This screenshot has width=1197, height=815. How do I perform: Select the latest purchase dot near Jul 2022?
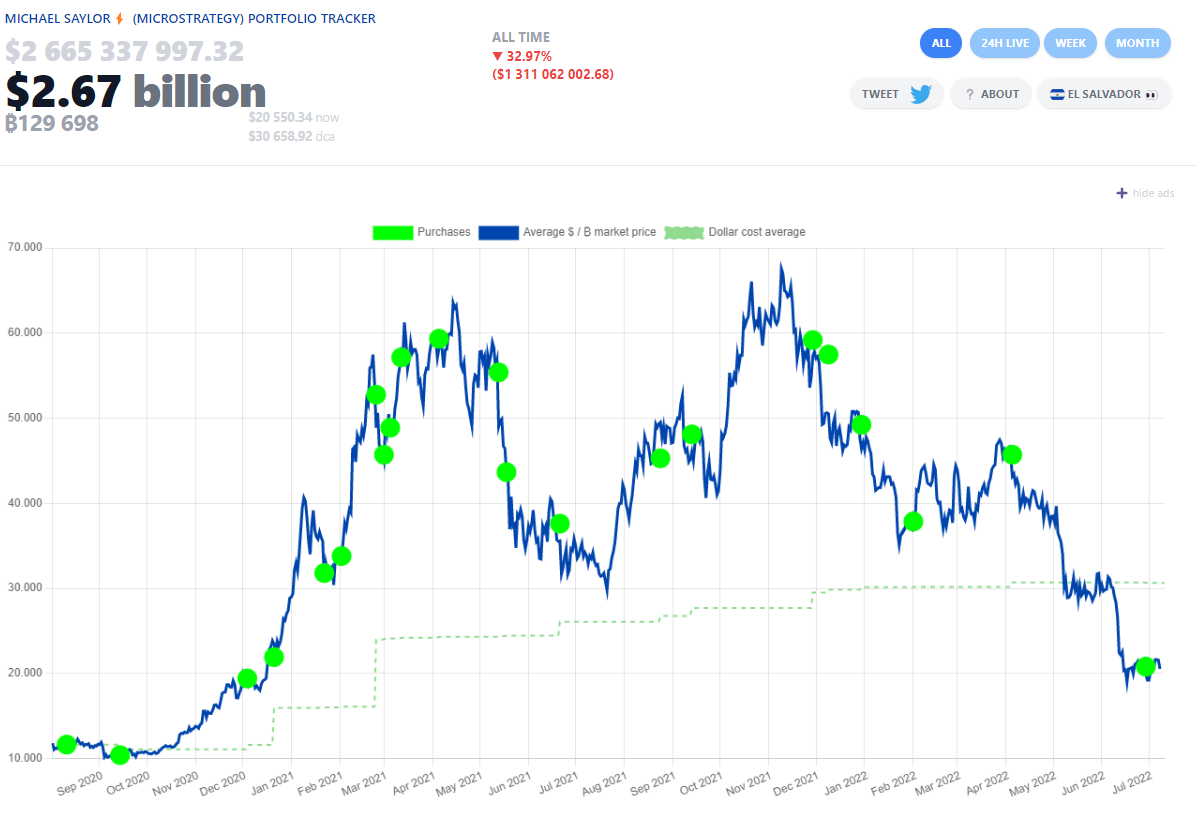[1145, 667]
